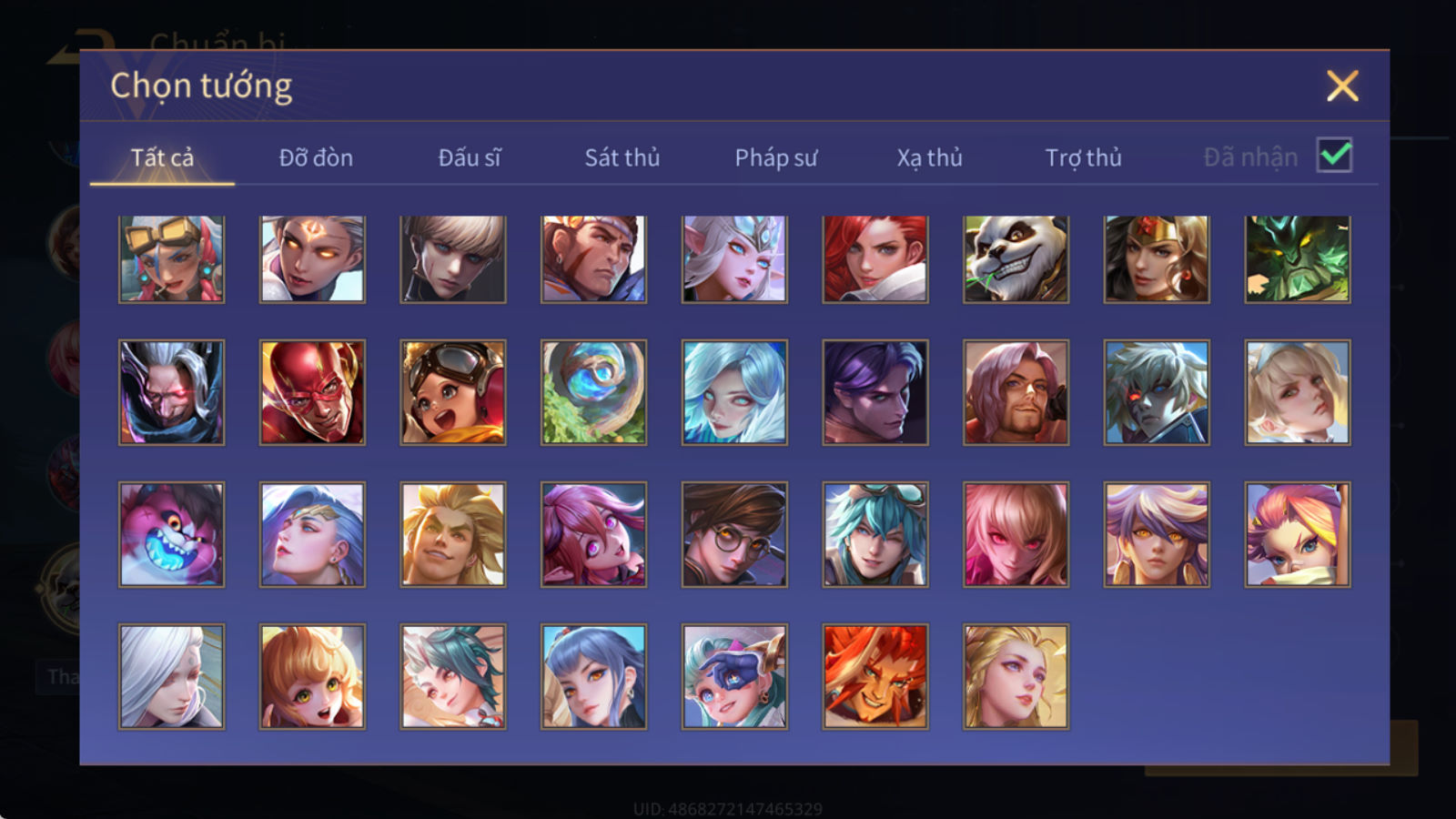Select the red-haired woman hero portrait
1456x819 pixels.
tap(875, 259)
